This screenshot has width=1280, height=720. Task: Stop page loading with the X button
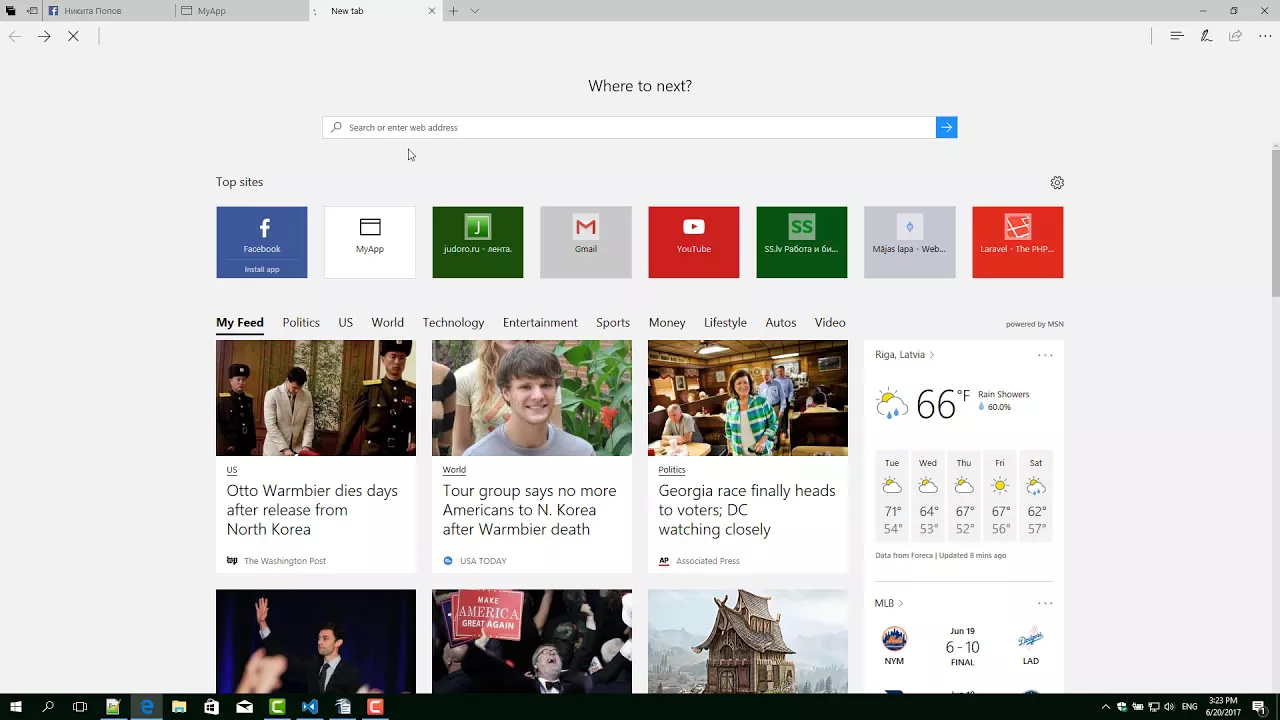coord(73,36)
